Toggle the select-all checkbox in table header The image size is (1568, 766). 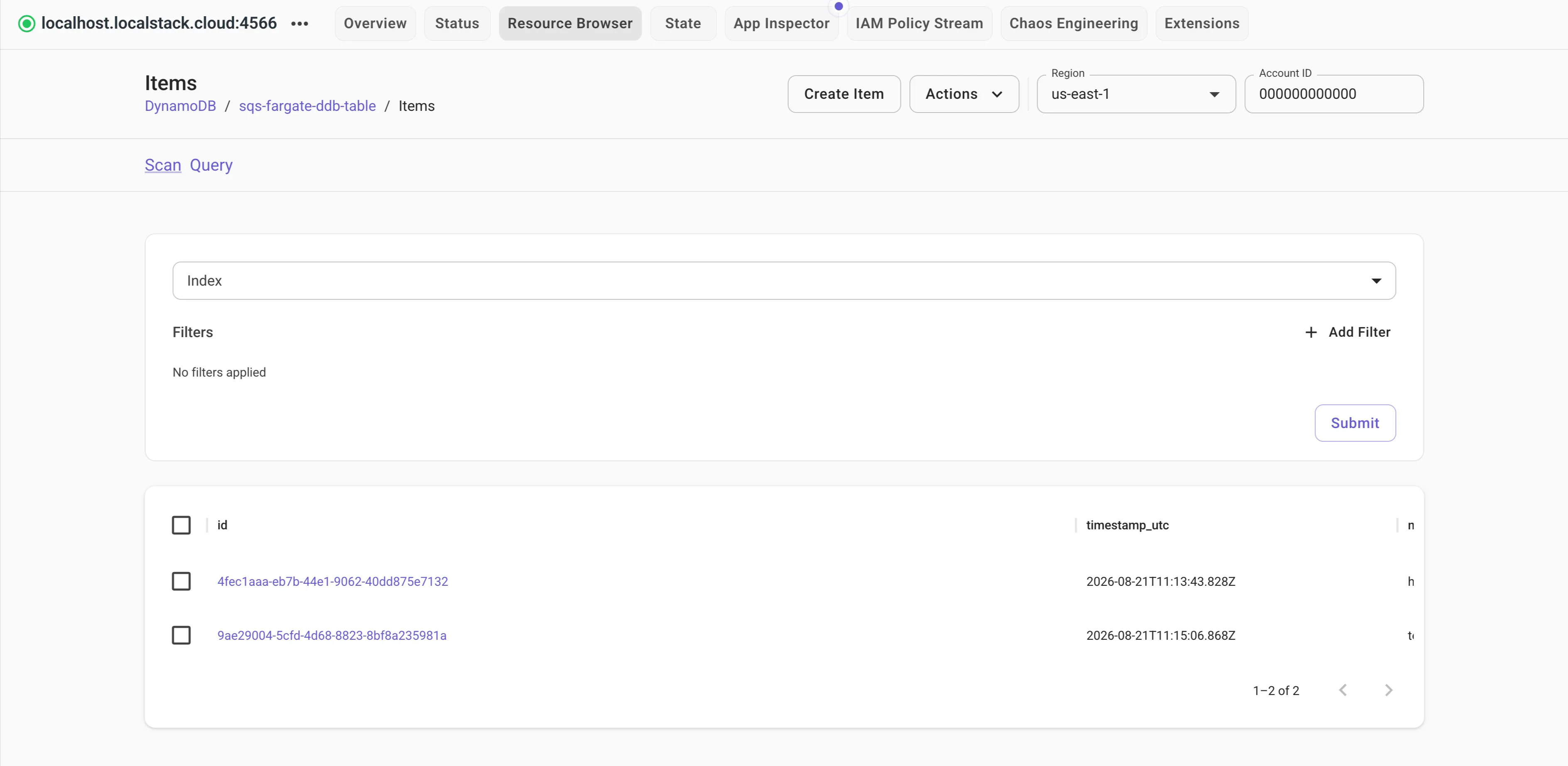pos(182,525)
